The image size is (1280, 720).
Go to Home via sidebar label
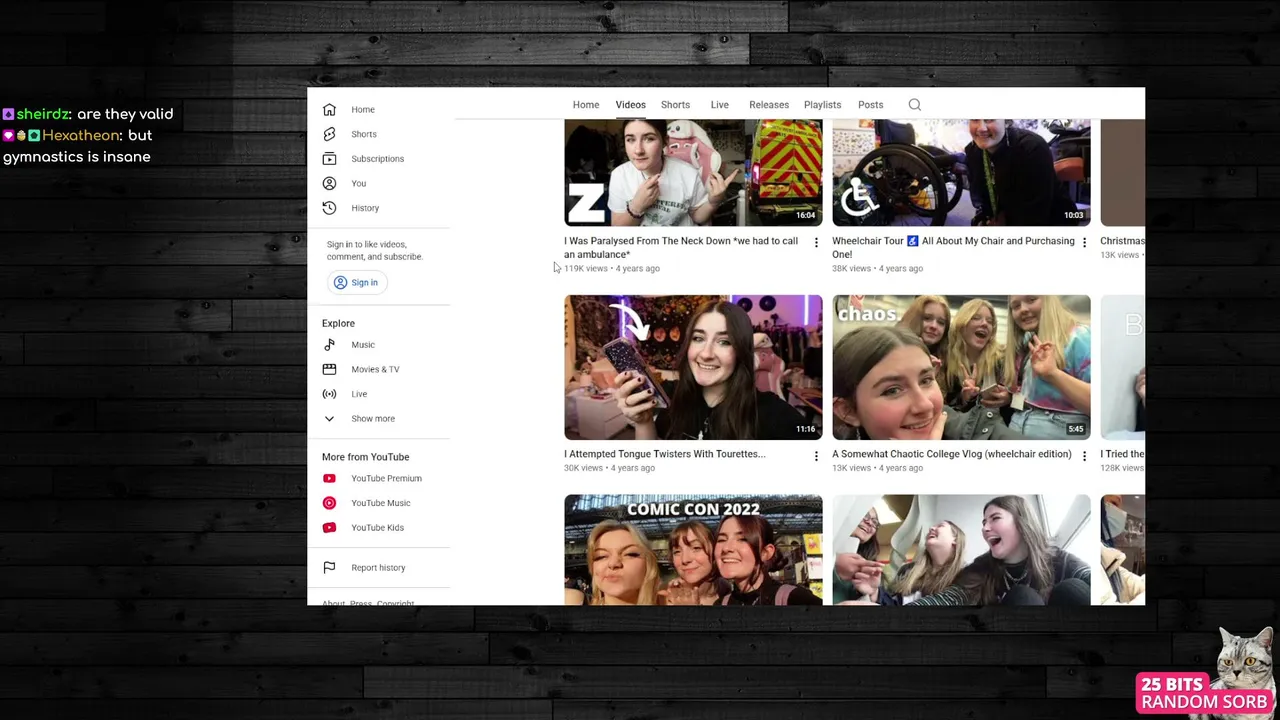[363, 109]
